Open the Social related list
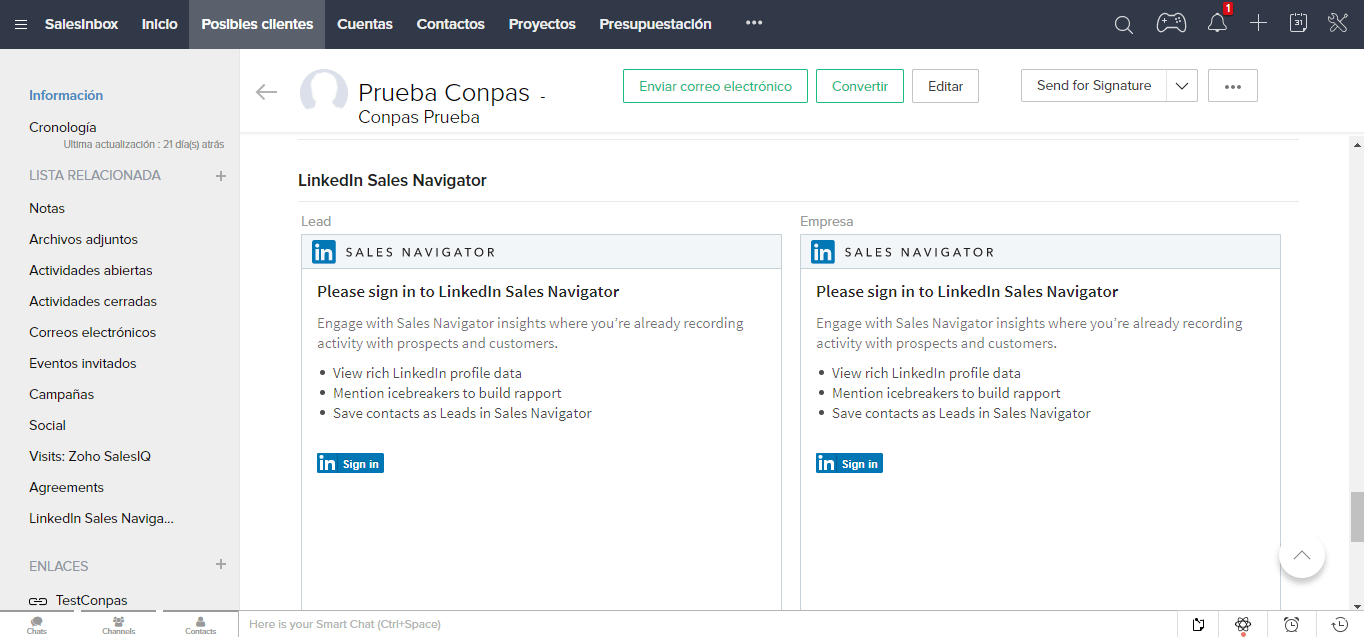 (x=47, y=425)
